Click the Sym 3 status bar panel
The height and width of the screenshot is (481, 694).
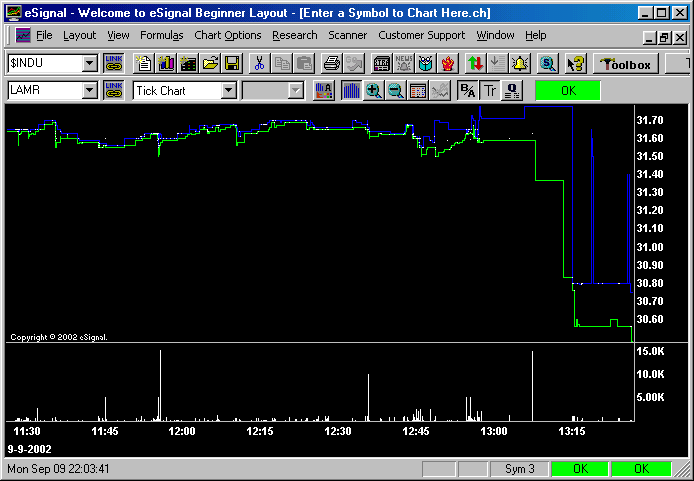[520, 469]
